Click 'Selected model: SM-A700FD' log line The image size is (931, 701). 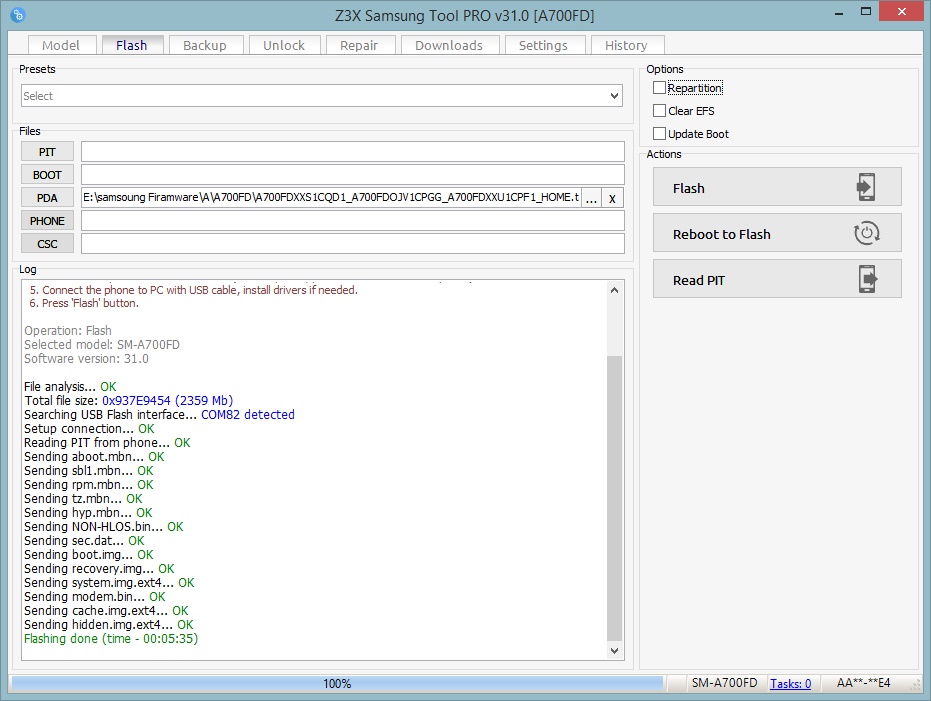(102, 344)
